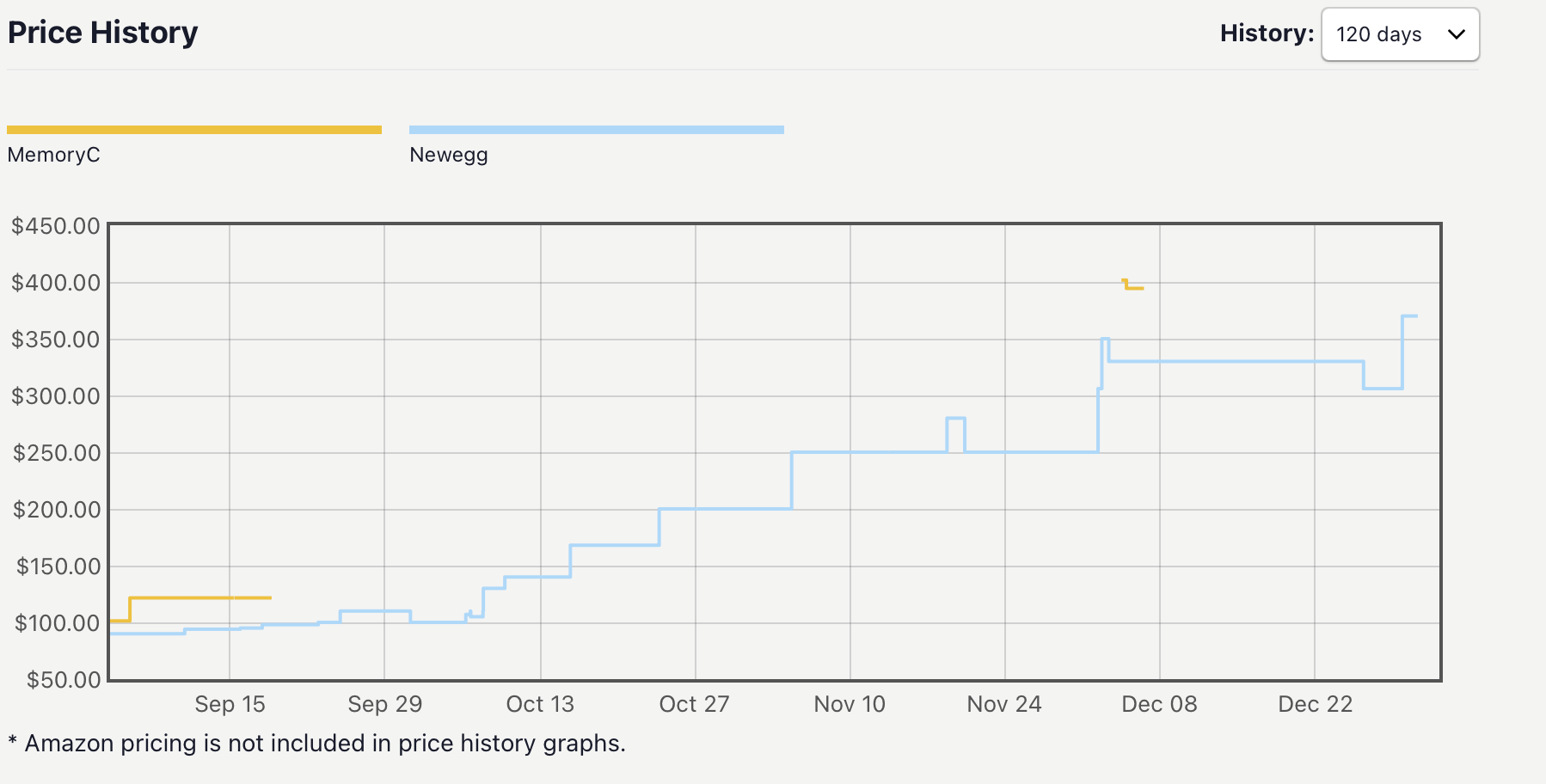Click the $250.00 price axis label
The height and width of the screenshot is (784, 1546).
pos(56,453)
